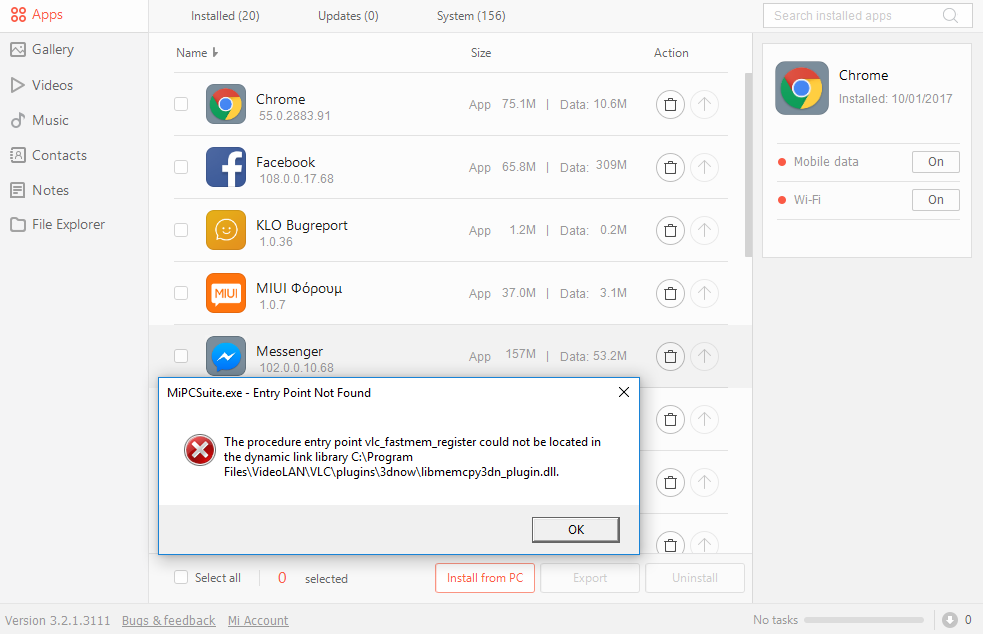Switch to Updates (0) tab
The image size is (983, 634).
click(348, 16)
